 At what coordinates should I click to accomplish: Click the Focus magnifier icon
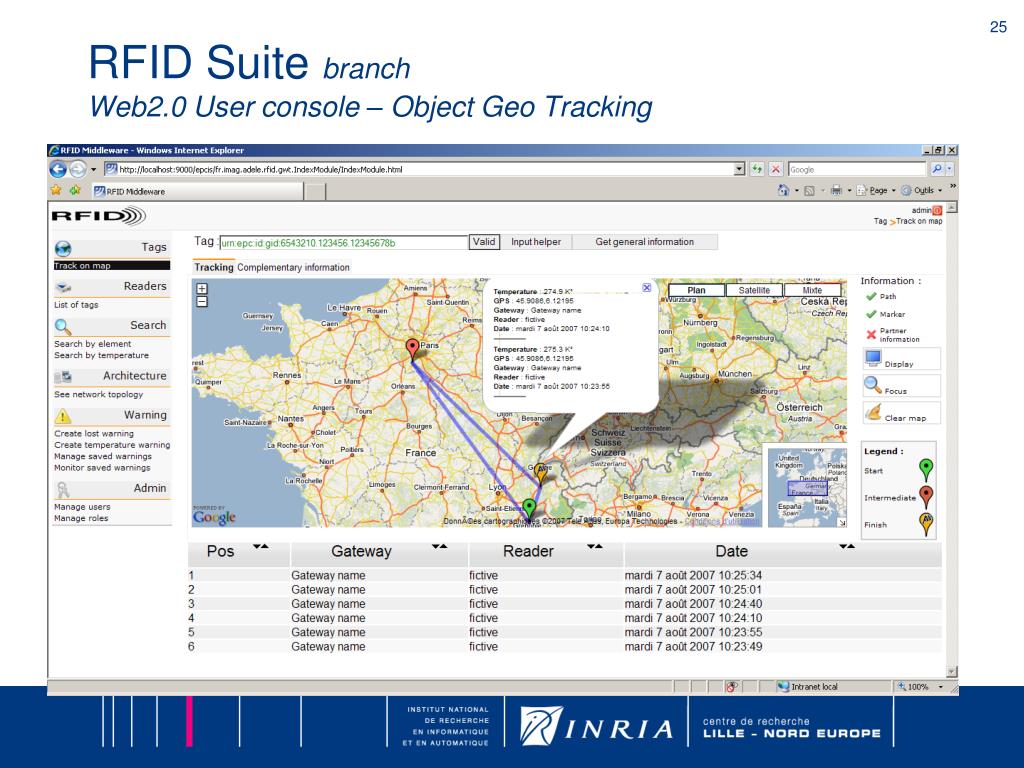[x=873, y=385]
